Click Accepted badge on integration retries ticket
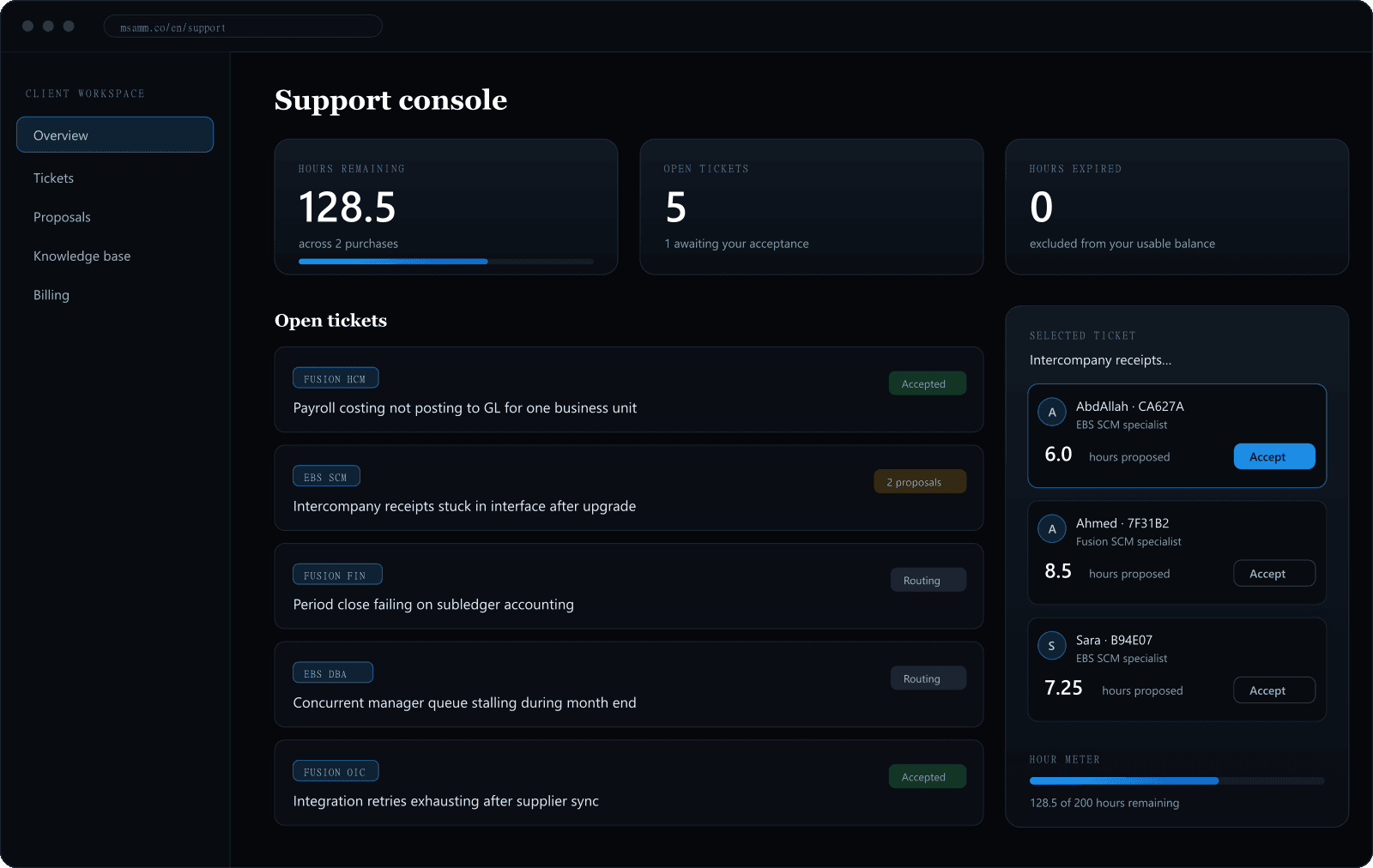 [x=928, y=776]
